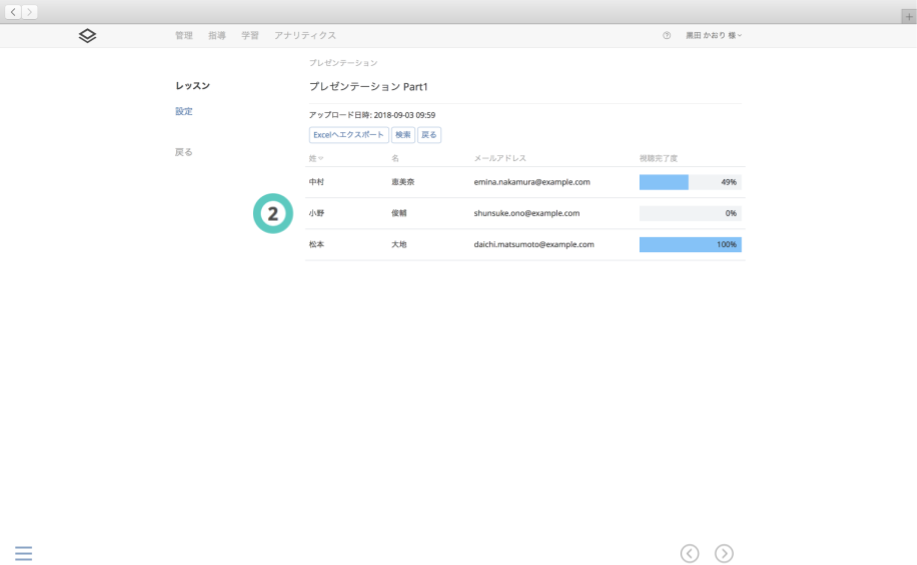Click the Excelへエクスポート button
Viewport: 917px width, 565px height.
[x=348, y=134]
